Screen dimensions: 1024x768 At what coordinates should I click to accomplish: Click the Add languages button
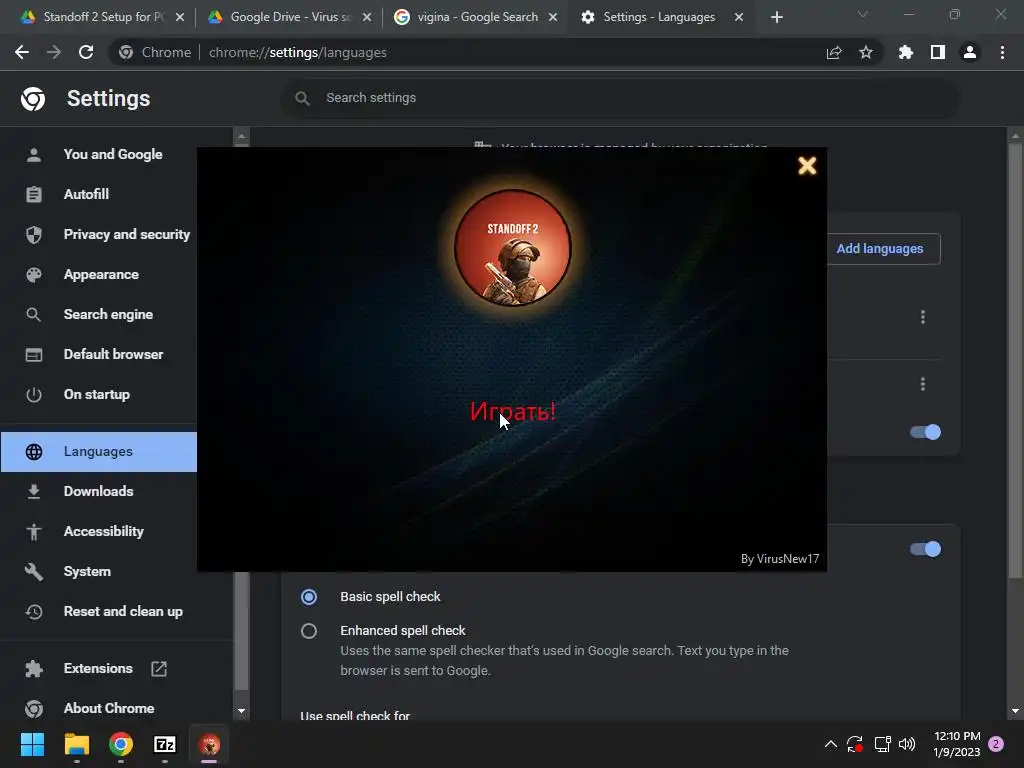tap(880, 249)
